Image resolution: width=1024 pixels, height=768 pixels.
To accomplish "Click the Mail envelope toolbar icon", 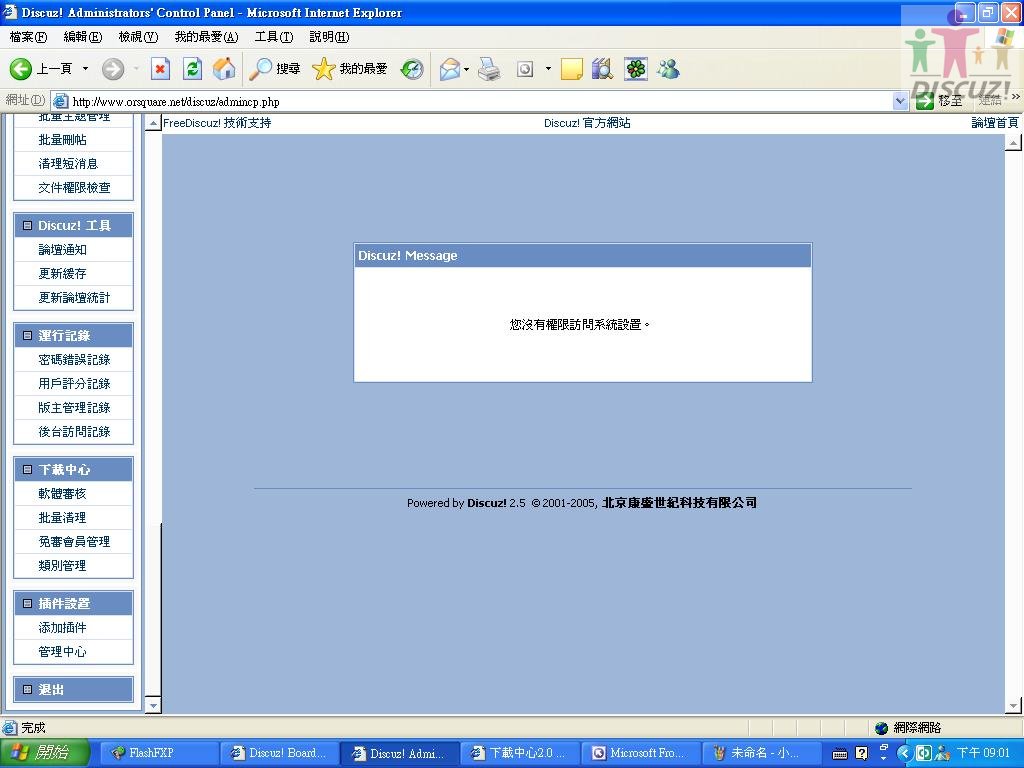I will [x=450, y=69].
